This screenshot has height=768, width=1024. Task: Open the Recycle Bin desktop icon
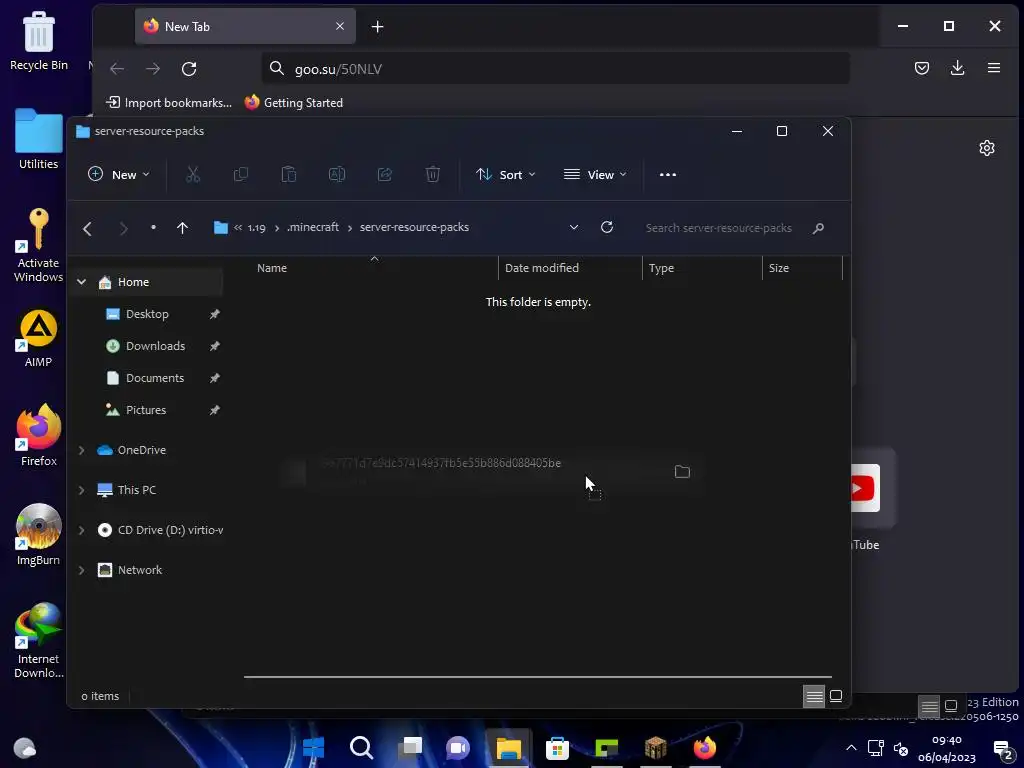(x=39, y=40)
